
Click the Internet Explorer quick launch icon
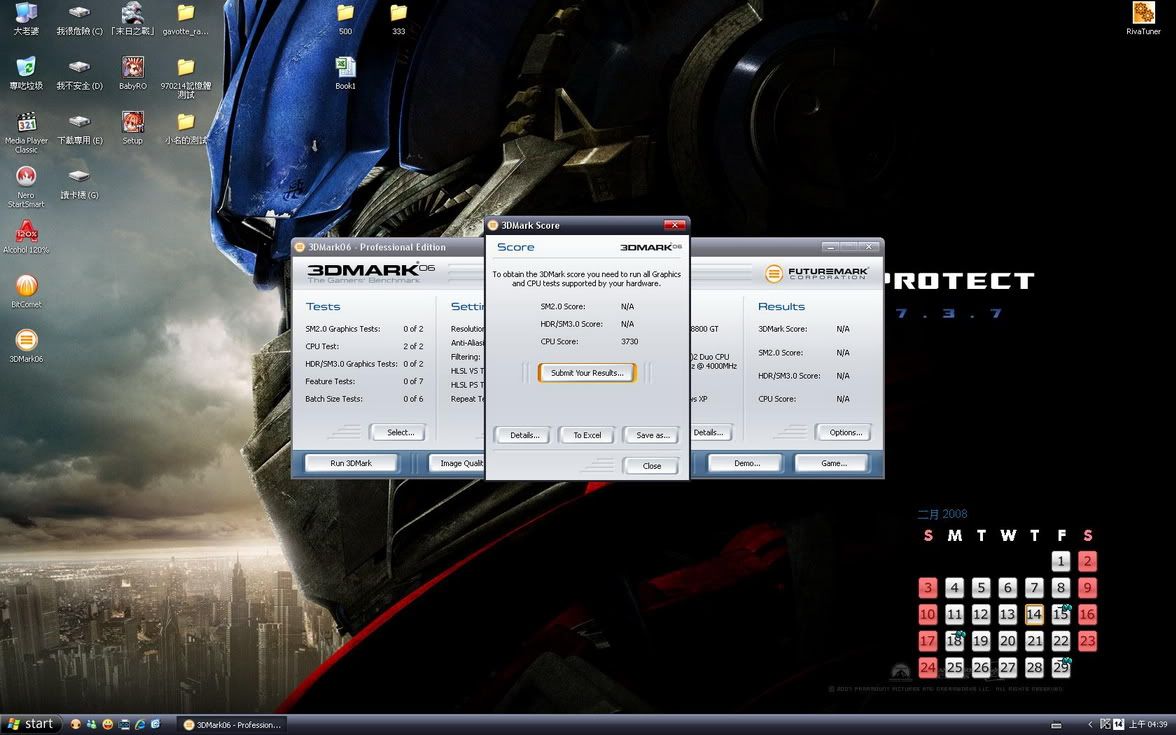140,724
